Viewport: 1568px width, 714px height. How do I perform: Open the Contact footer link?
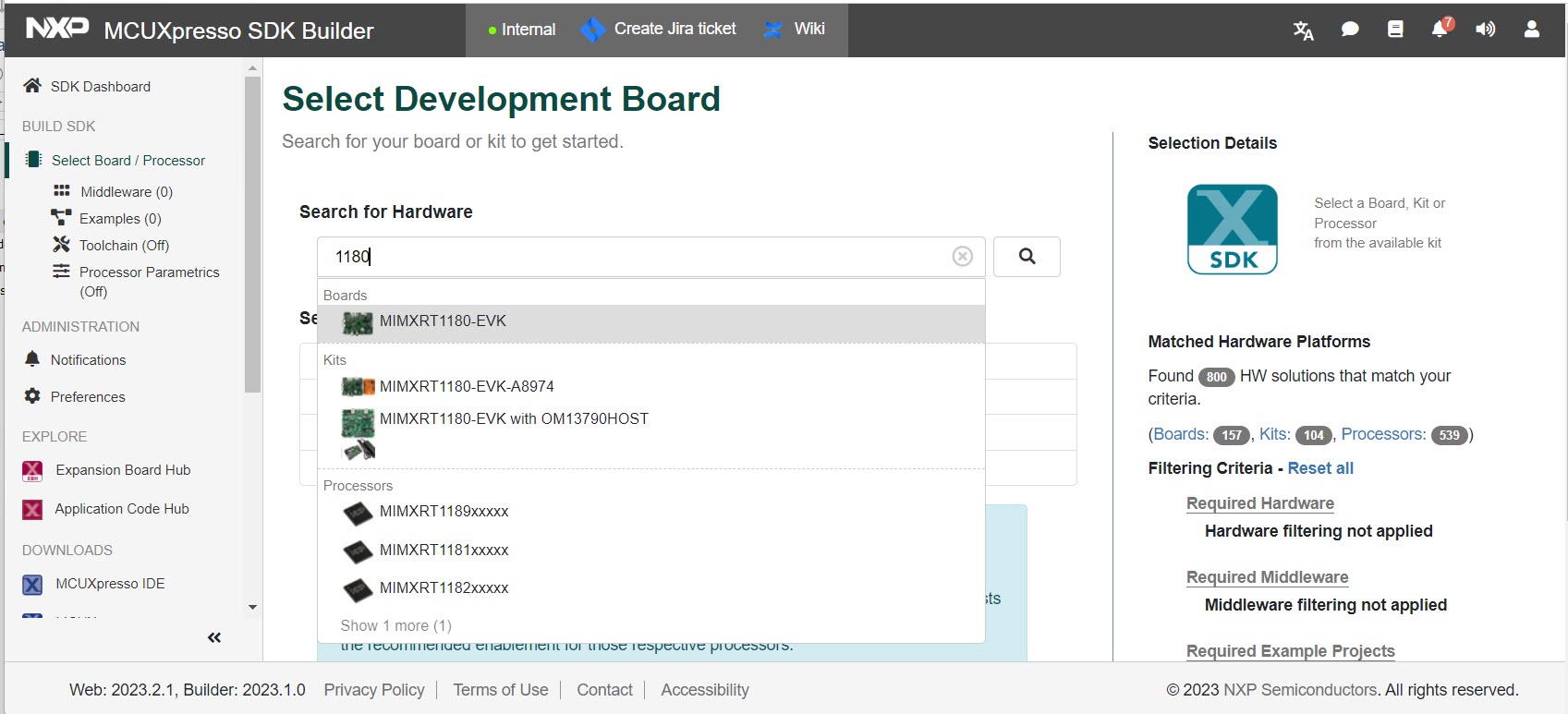[x=604, y=690]
